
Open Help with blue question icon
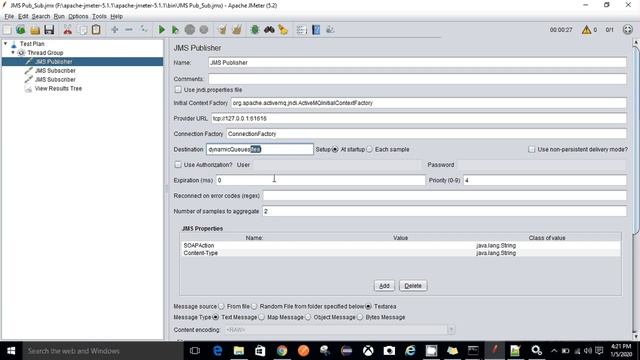point(316,30)
